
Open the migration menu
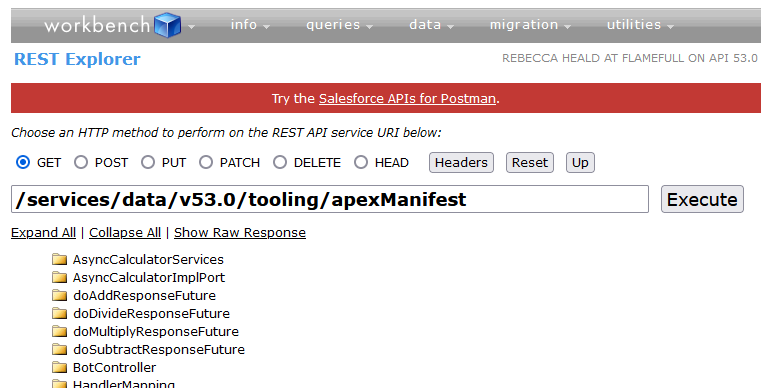530,24
